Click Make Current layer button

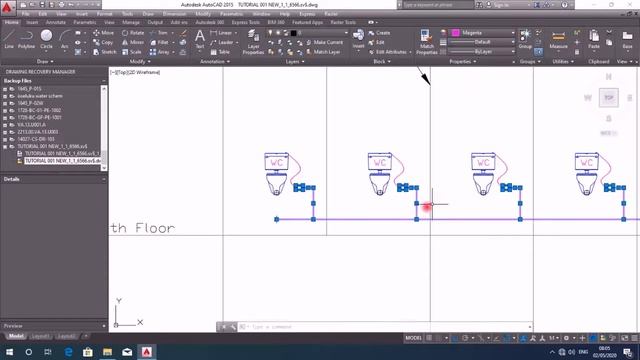(x=324, y=42)
